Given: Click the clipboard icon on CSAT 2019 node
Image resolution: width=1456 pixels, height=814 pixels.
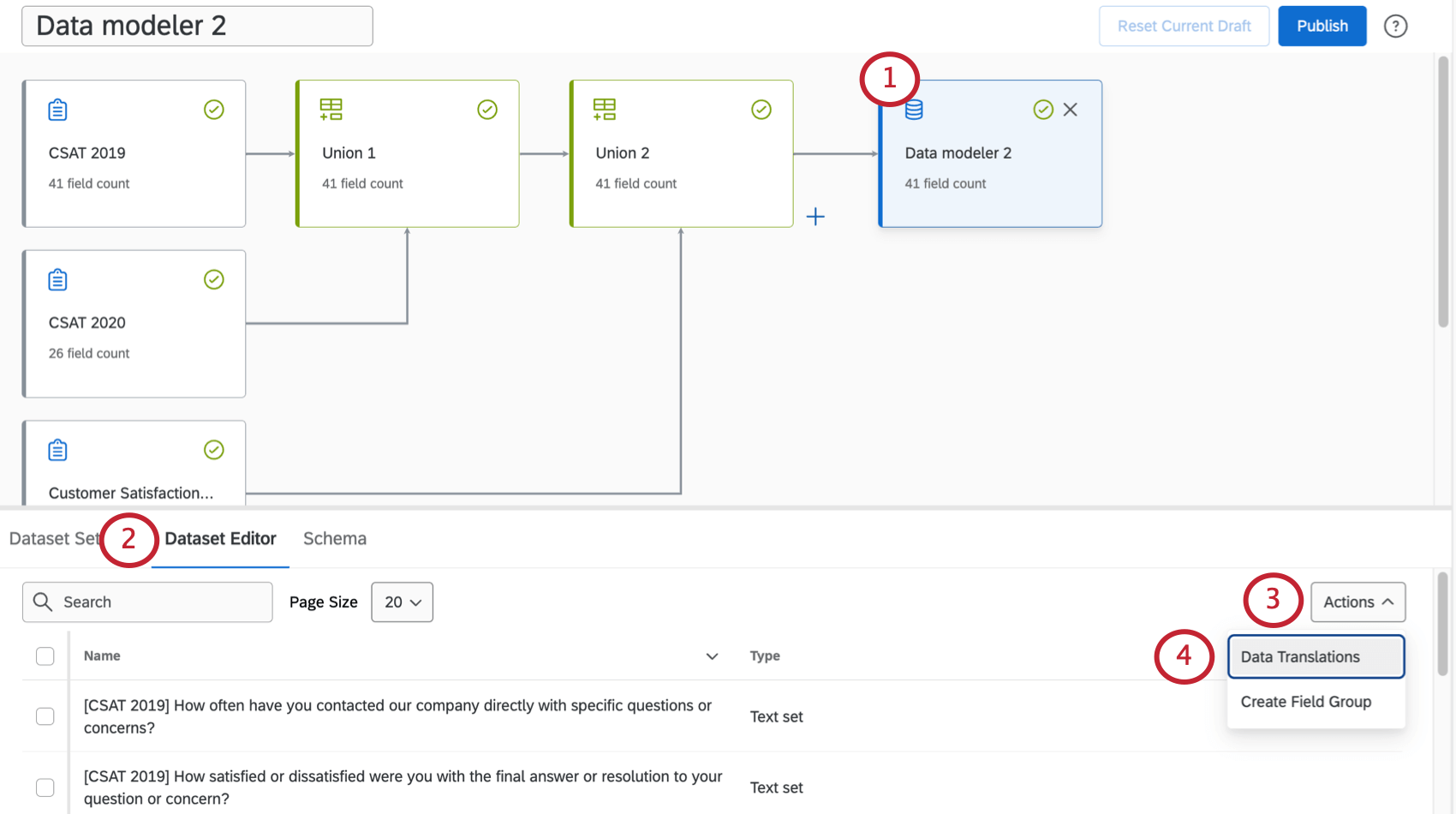Looking at the screenshot, I should click(57, 109).
